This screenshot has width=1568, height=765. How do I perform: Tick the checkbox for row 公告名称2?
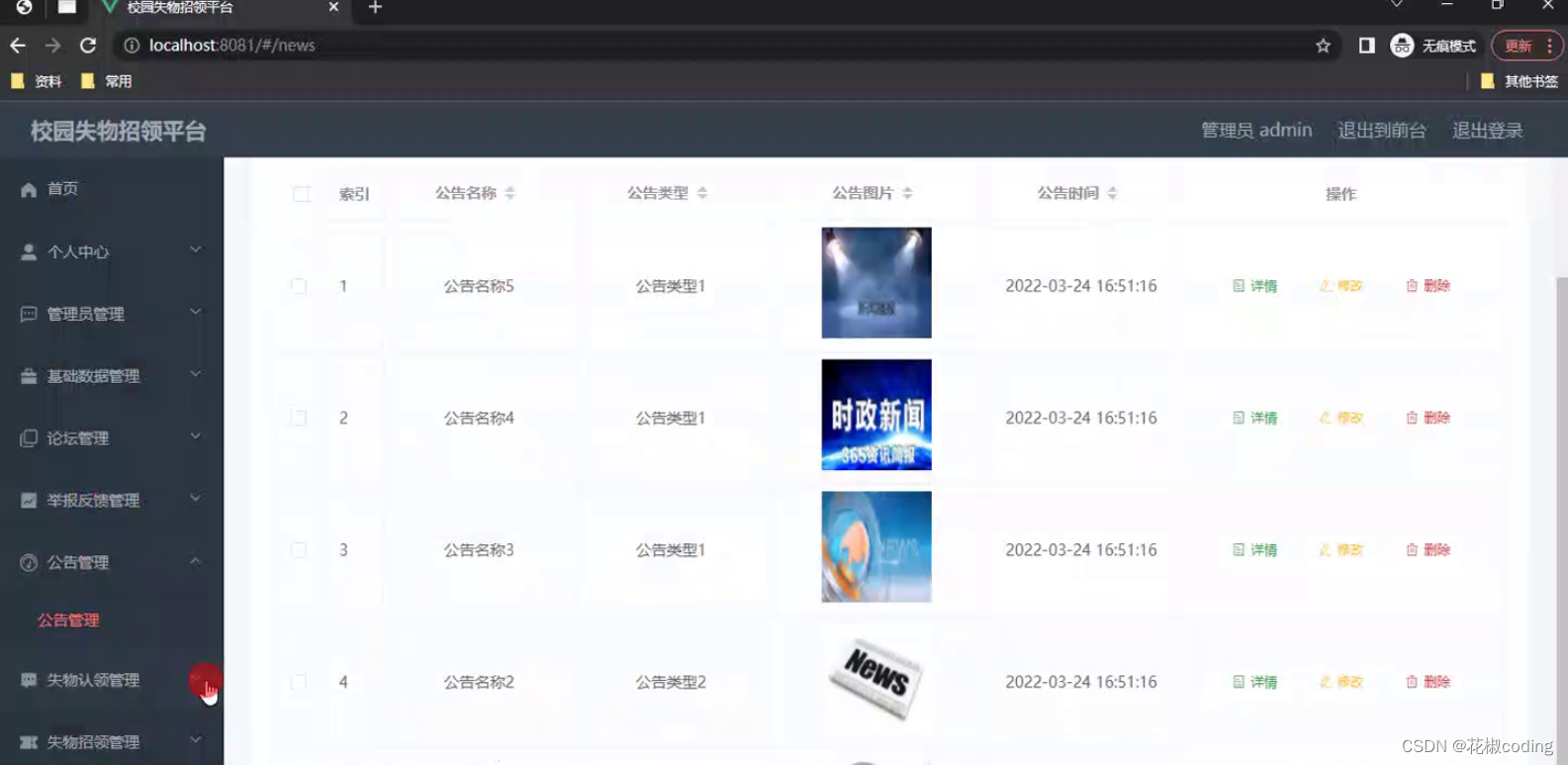299,682
